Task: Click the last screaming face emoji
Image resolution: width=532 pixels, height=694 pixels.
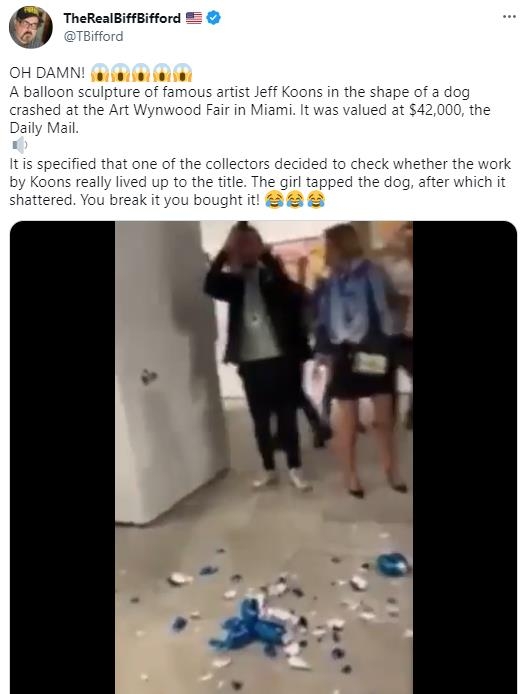Action: pos(182,73)
